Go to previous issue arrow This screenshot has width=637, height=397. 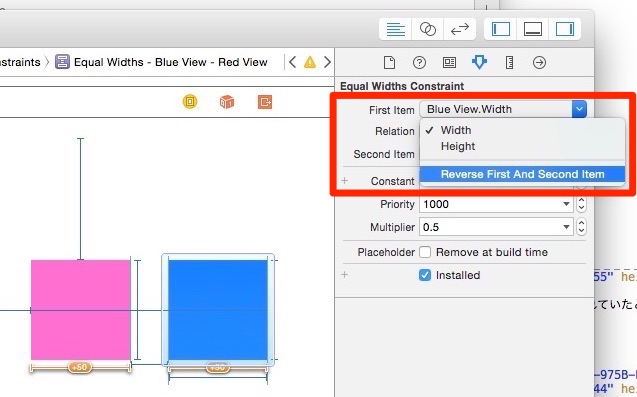click(292, 62)
